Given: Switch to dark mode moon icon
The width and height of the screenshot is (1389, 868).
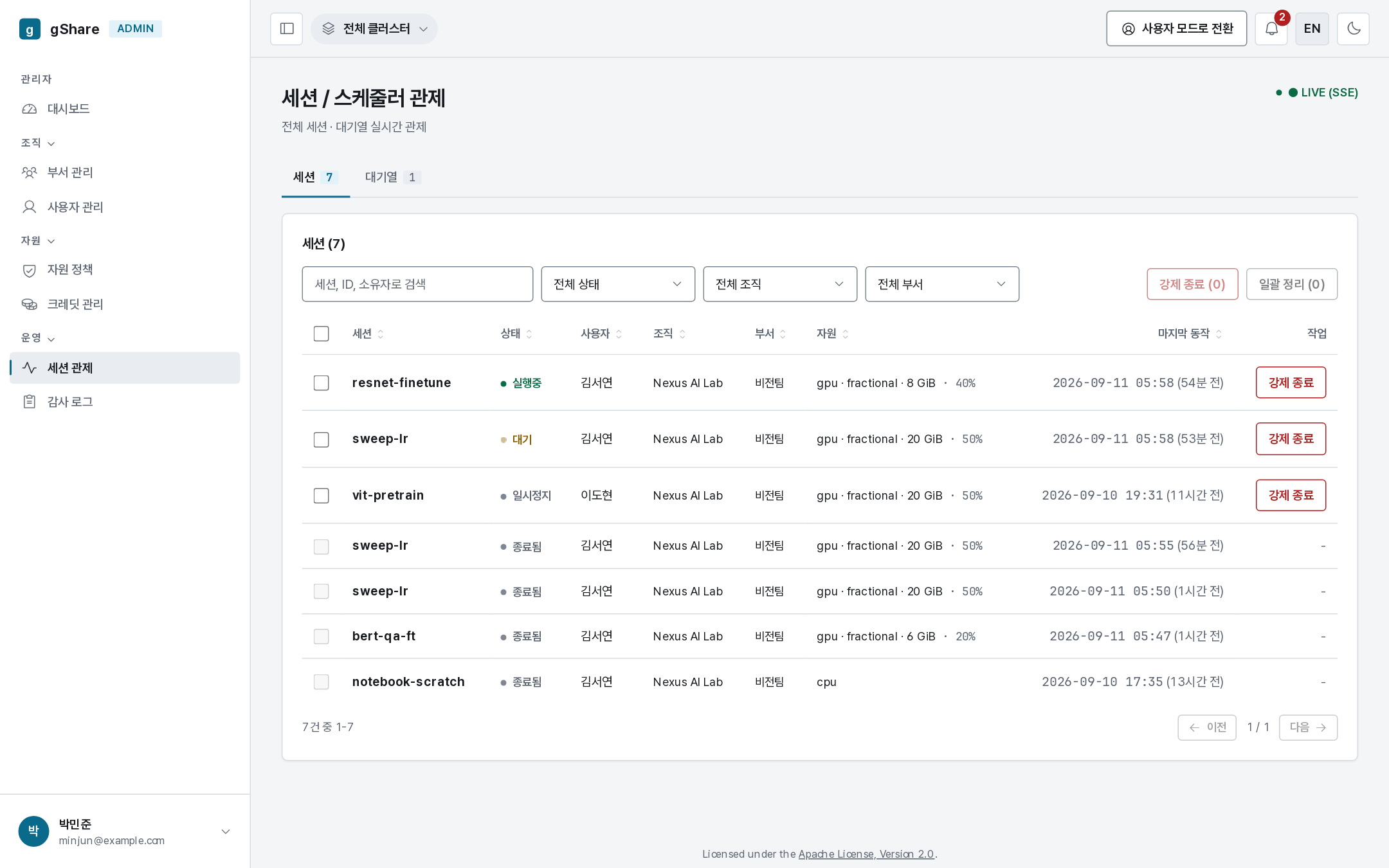Looking at the screenshot, I should click(x=1353, y=29).
